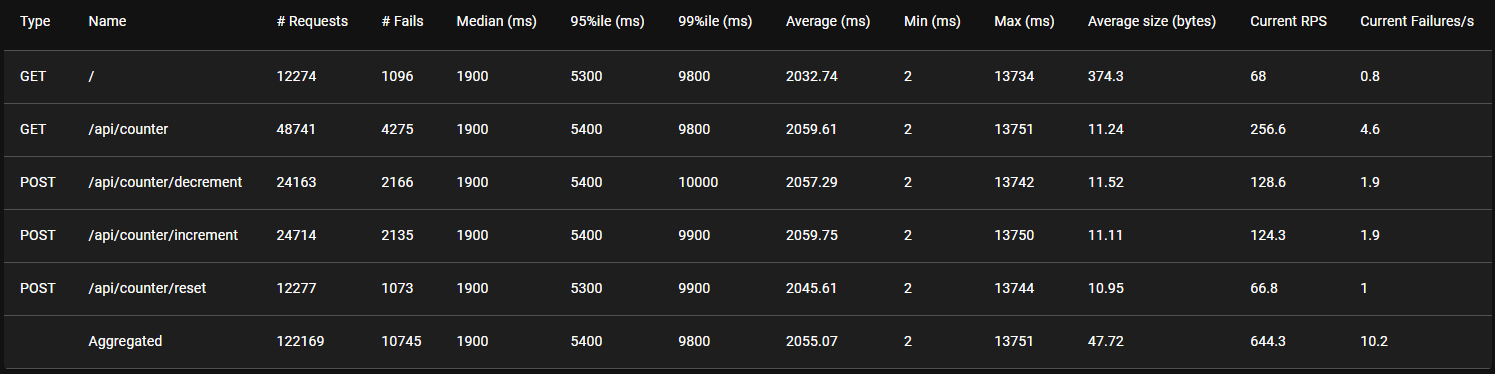Click Average size (bytes) header
The height and width of the screenshot is (374, 1495).
1152,22
